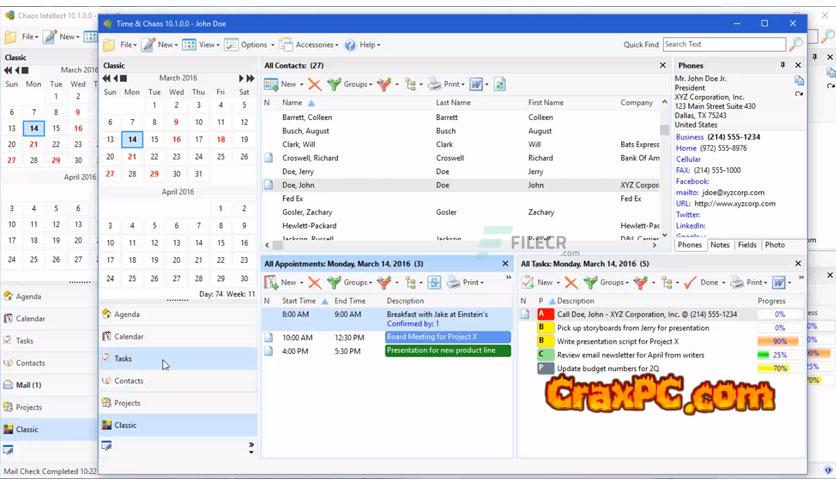Image resolution: width=836 pixels, height=484 pixels.
Task: Switch to the Notes tab
Action: (720, 245)
